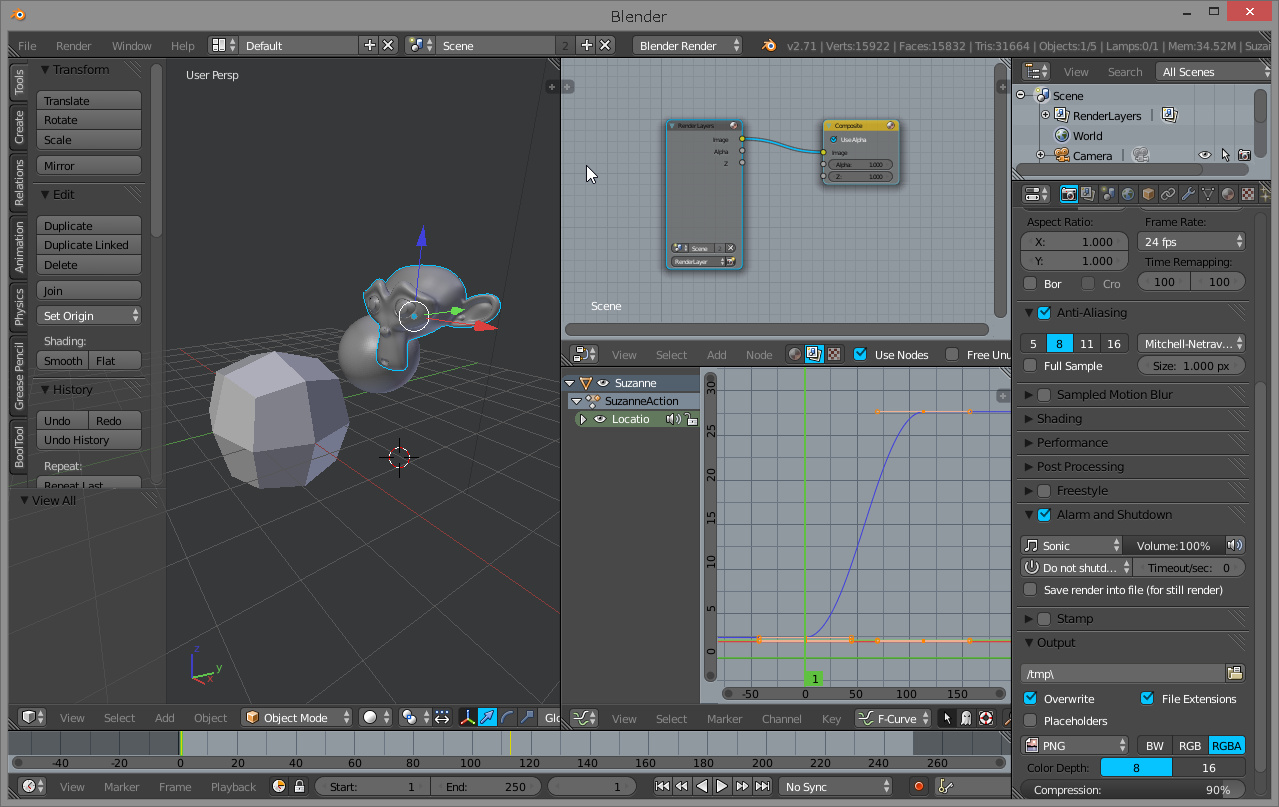Toggle the Use Nodes checkbox

(860, 354)
